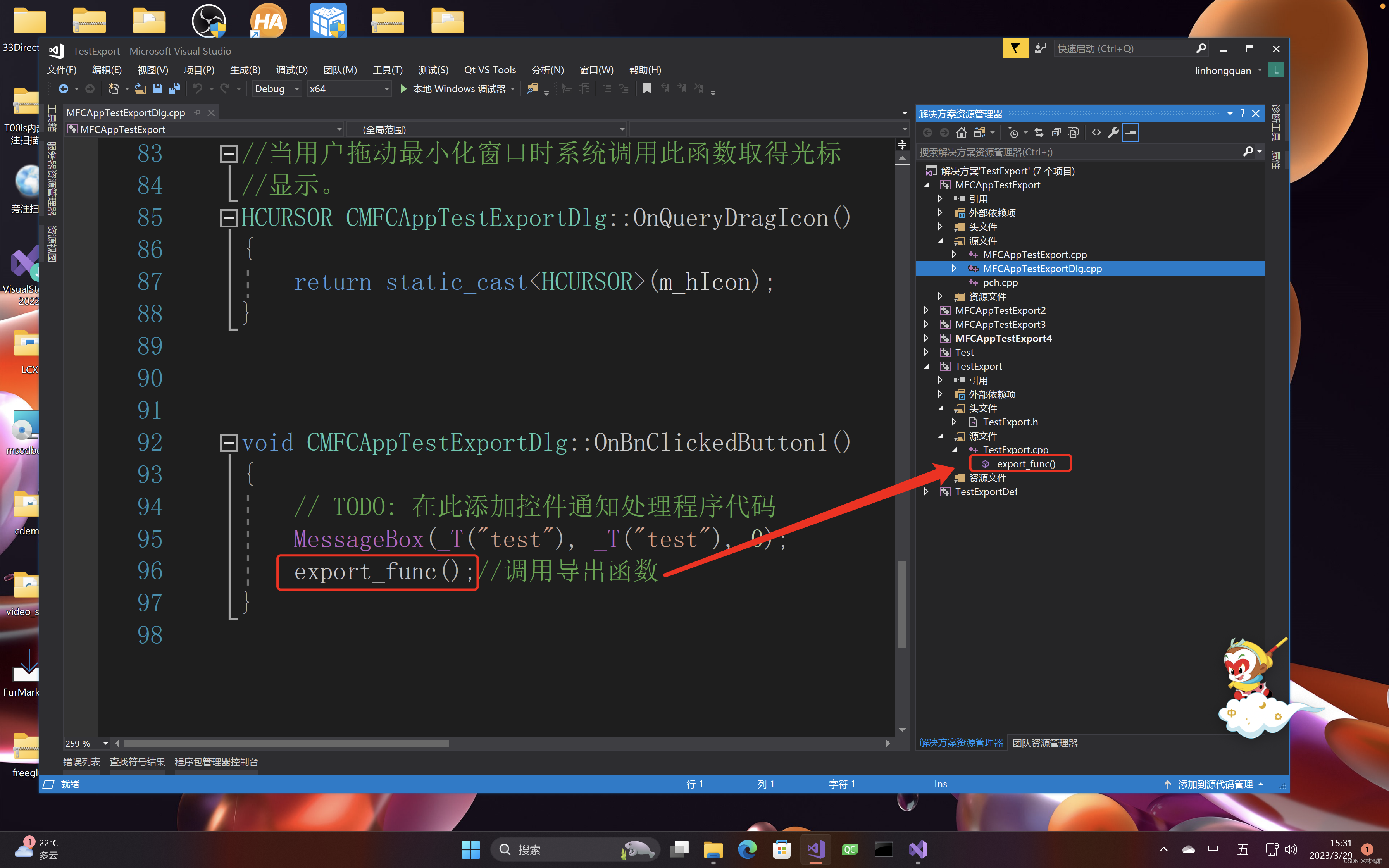1389x868 pixels.
Task: Open the 全局范围 scope dropdown
Action: coord(487,129)
